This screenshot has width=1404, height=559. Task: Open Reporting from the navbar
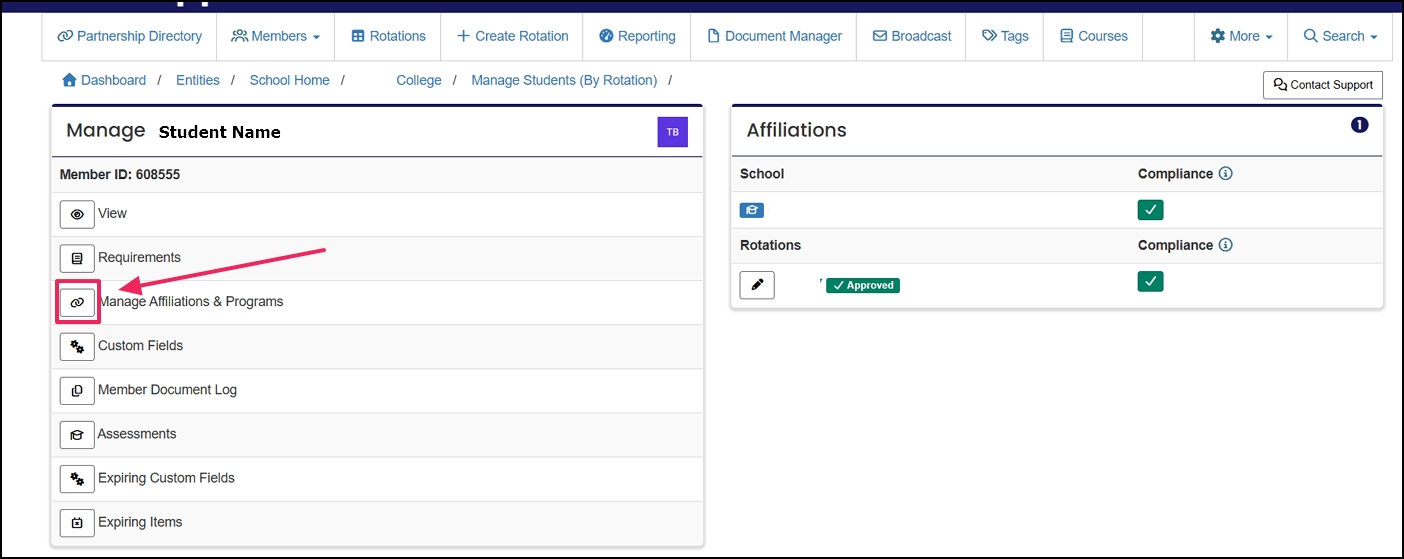[637, 36]
